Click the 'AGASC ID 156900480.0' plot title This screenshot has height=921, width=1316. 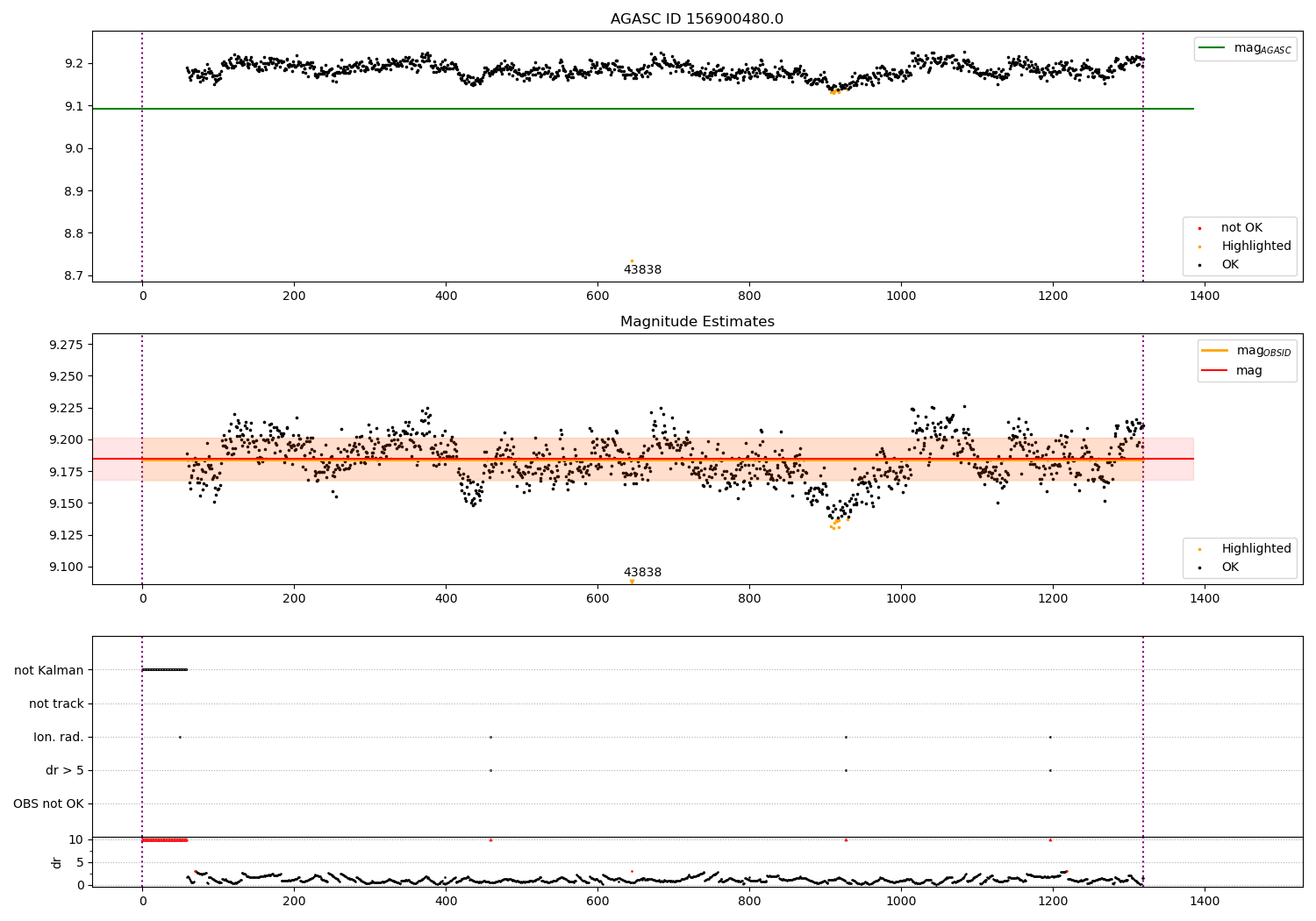tap(697, 19)
